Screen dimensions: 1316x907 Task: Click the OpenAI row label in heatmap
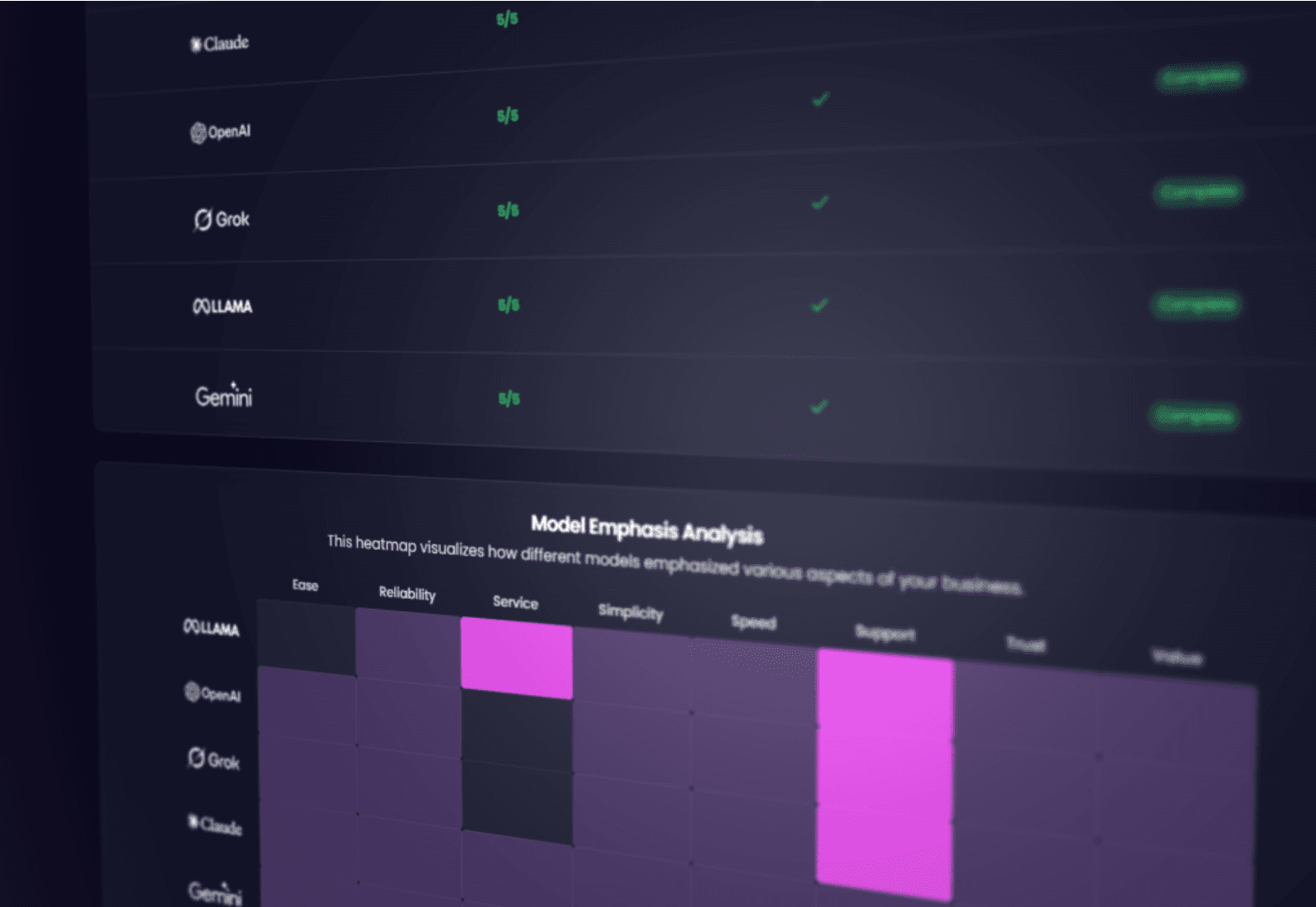tap(213, 693)
